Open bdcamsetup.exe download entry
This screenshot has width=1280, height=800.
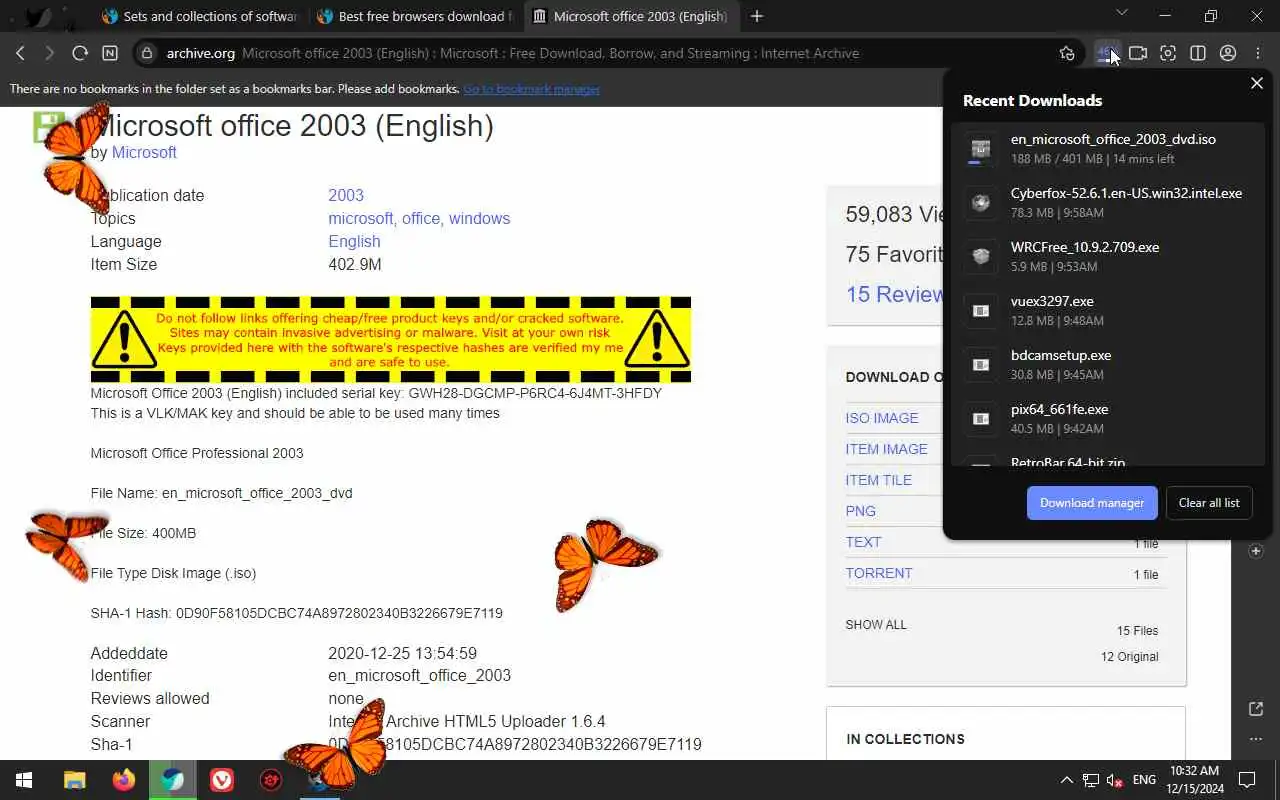pos(1106,365)
